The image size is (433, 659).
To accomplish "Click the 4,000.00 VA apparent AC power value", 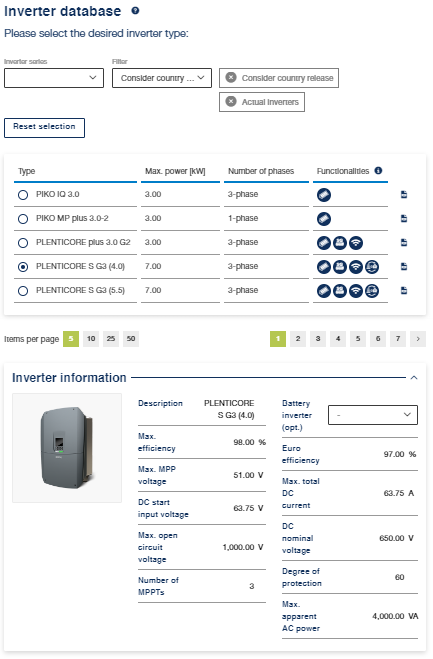I will tap(395, 616).
